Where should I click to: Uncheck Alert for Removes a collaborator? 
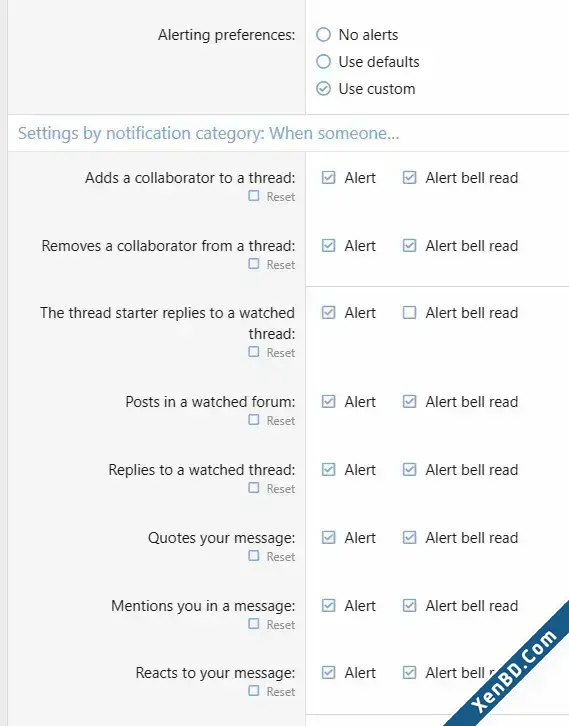pos(328,245)
